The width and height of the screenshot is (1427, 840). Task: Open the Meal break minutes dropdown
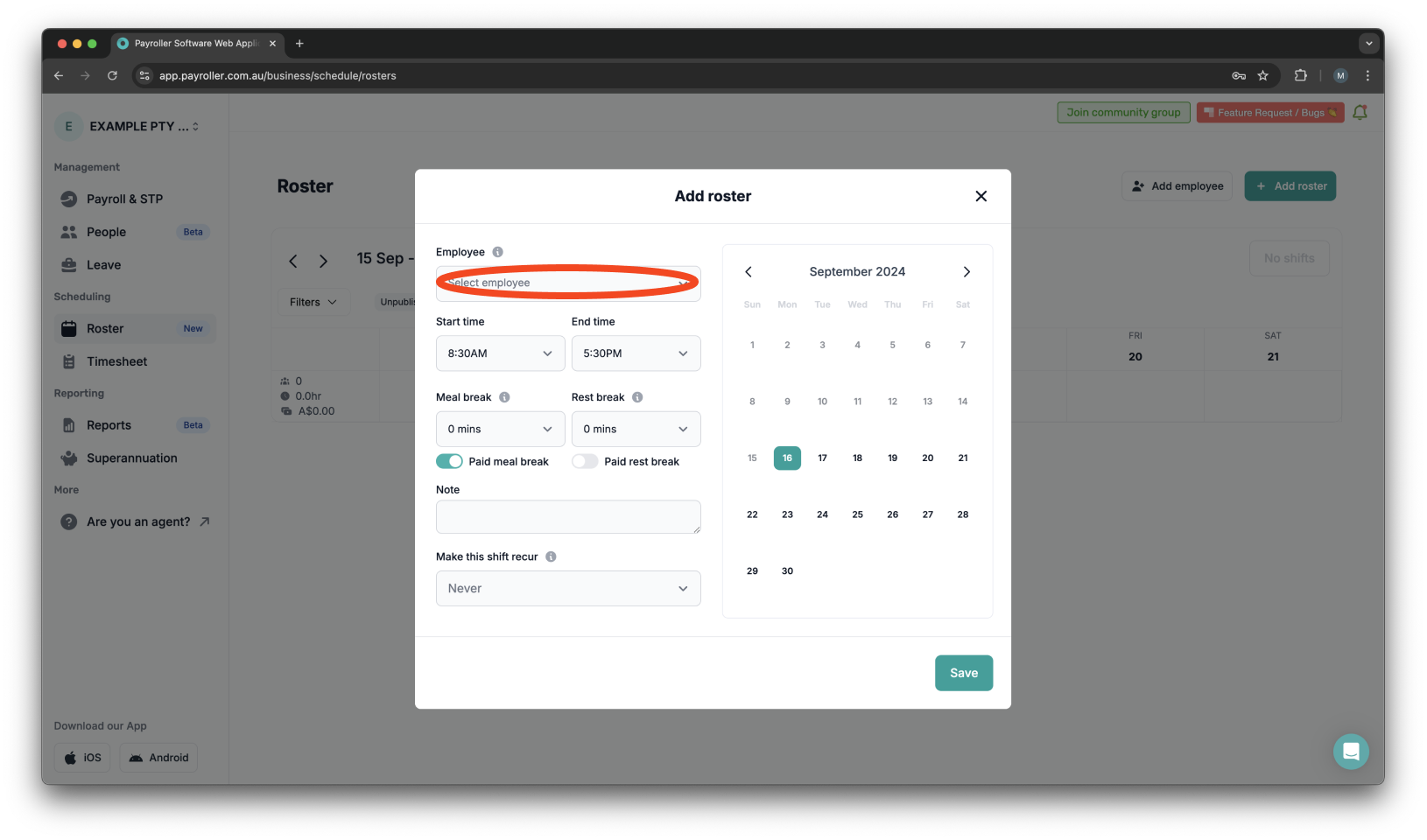pos(500,429)
